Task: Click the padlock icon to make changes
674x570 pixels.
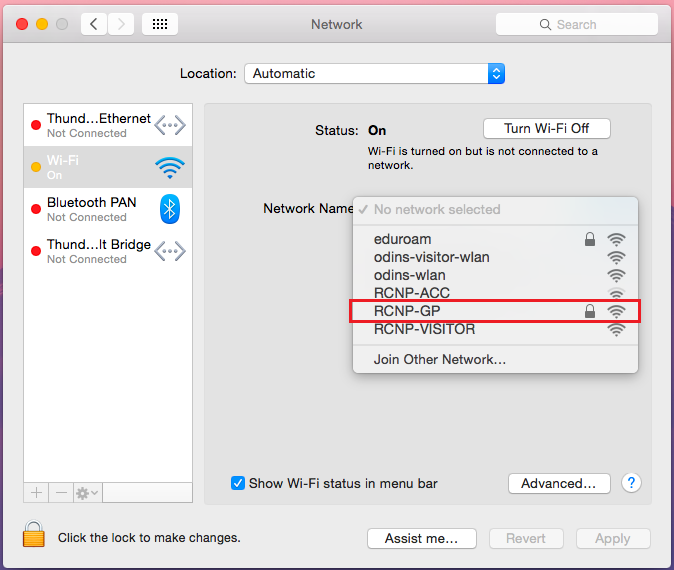Action: click(34, 537)
